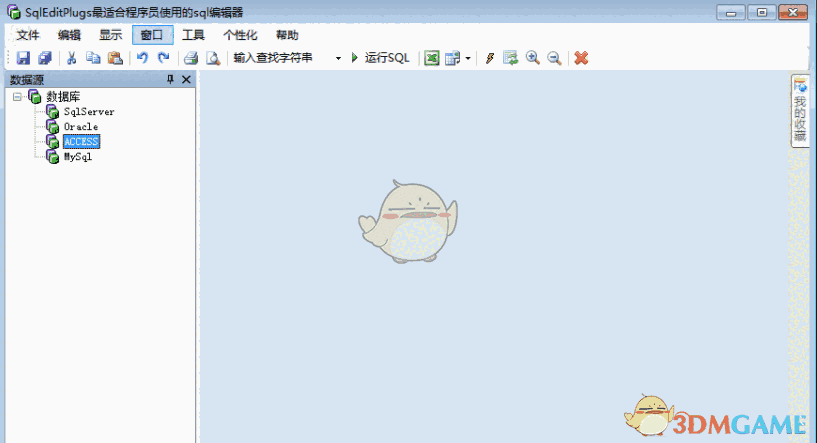Click the red X delete icon
This screenshot has width=817, height=443.
(581, 58)
